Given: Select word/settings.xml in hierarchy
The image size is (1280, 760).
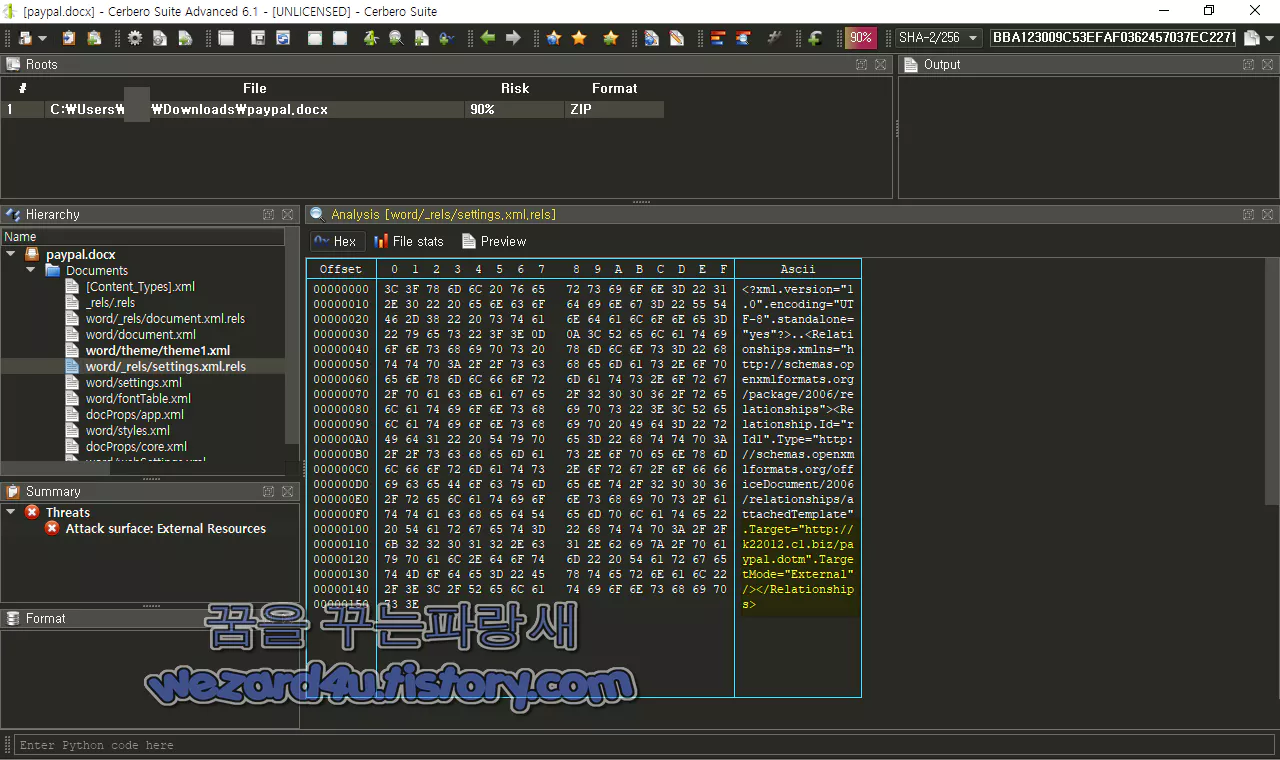Looking at the screenshot, I should pos(134,382).
